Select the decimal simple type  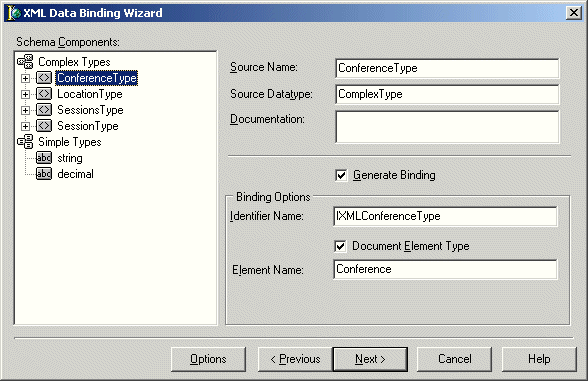[x=75, y=174]
